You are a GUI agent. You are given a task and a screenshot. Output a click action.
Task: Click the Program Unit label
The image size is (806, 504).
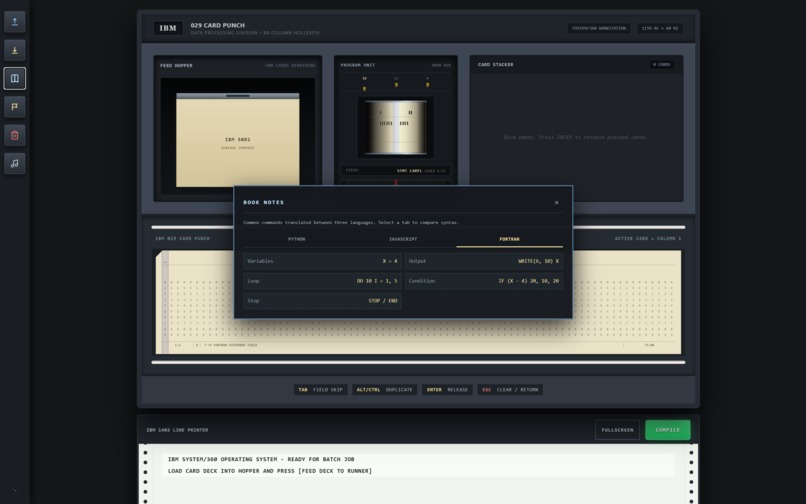point(358,65)
